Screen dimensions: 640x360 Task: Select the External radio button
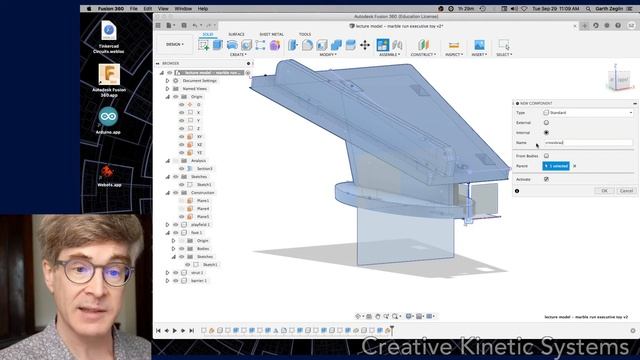tap(546, 122)
